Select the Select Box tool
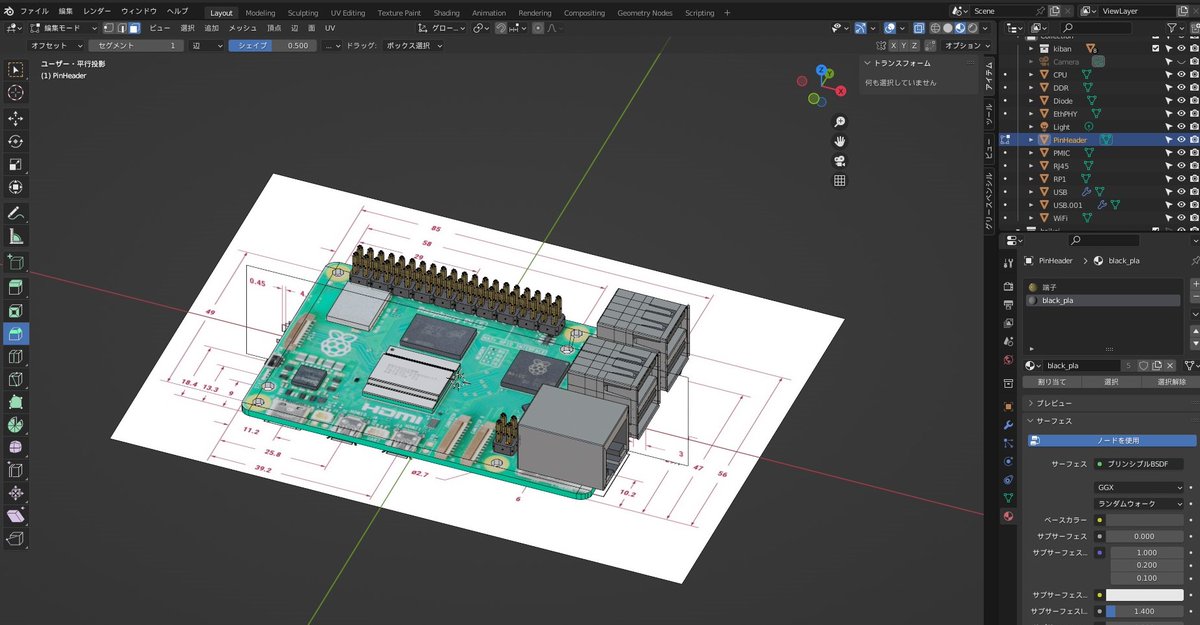Image resolution: width=1200 pixels, height=625 pixels. click(16, 70)
